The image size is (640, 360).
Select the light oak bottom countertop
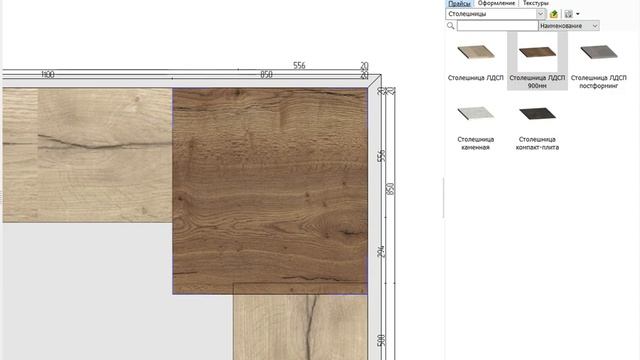300,327
